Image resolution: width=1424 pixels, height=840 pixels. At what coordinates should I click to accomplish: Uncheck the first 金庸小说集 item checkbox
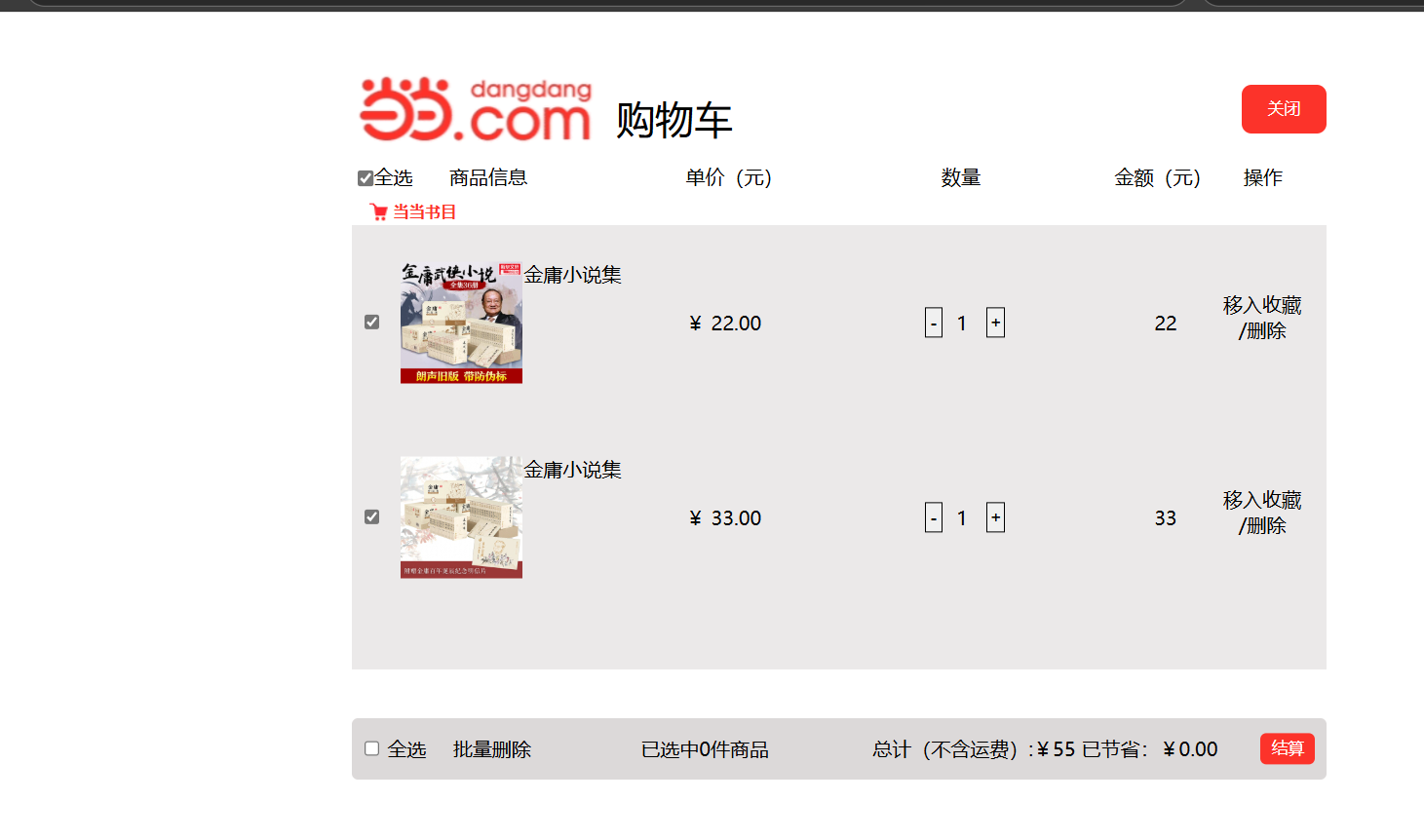(371, 322)
